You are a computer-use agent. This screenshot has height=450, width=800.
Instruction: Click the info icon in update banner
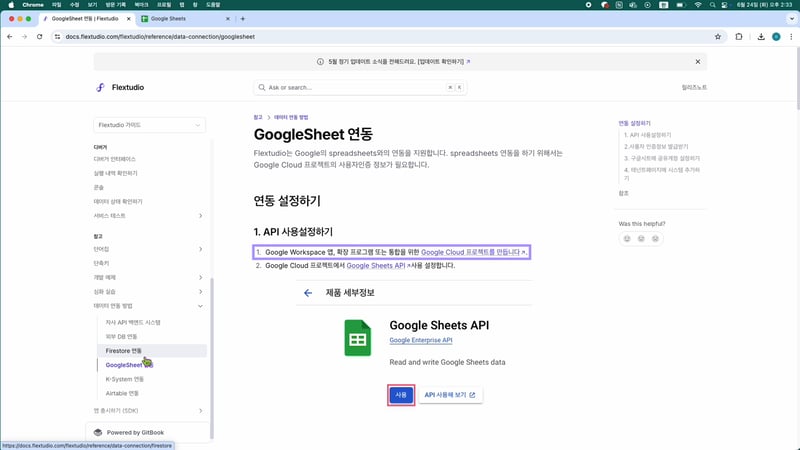pos(320,62)
